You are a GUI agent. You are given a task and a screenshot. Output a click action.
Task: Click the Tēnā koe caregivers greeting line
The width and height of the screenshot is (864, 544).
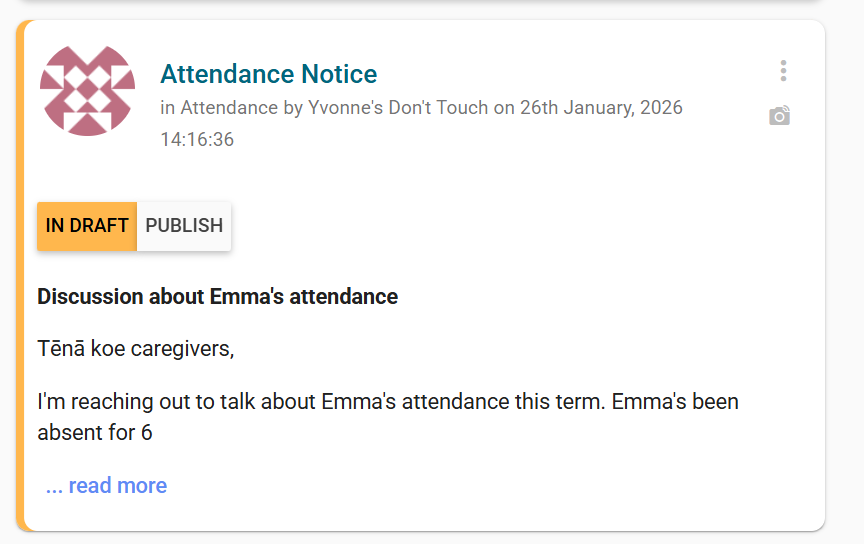tap(135, 349)
